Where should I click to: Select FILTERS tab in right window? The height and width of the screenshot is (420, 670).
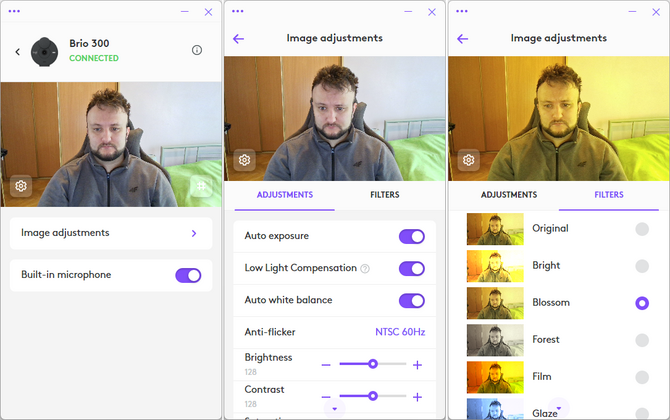pyautogui.click(x=609, y=195)
